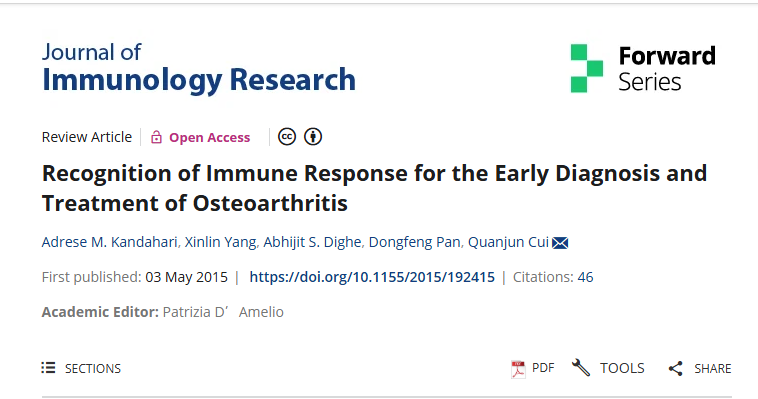Click the Creative Commons CC icon
This screenshot has width=758, height=399.
coord(287,137)
